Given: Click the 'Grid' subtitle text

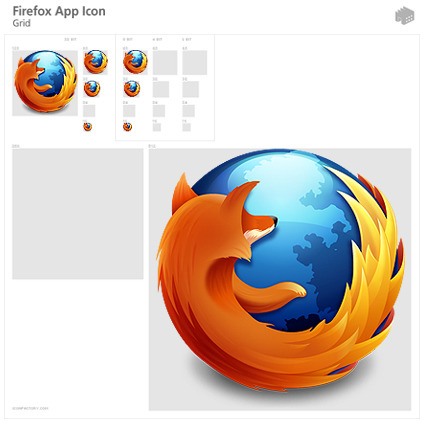Looking at the screenshot, I should 22,23.
